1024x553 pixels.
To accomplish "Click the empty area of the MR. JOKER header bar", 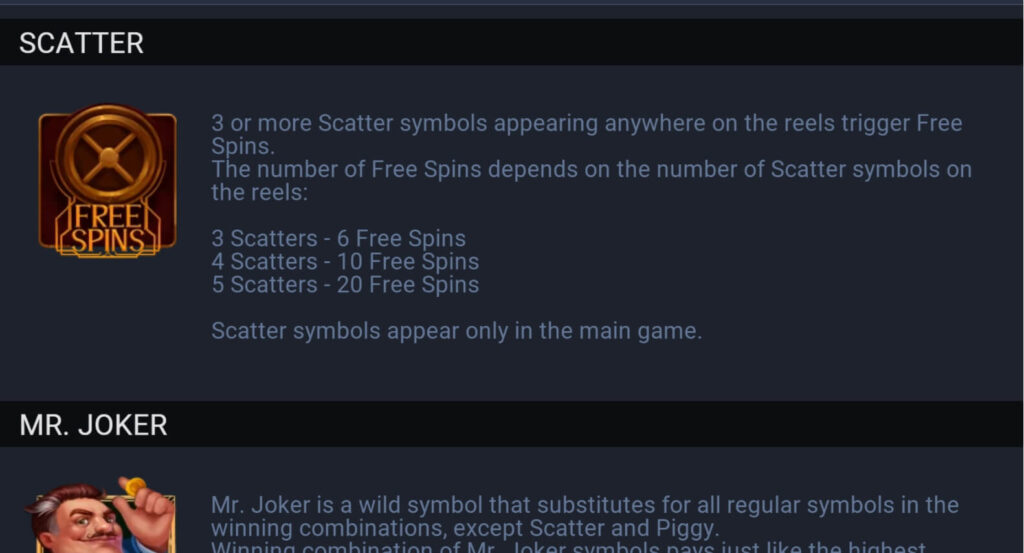I will (594, 424).
